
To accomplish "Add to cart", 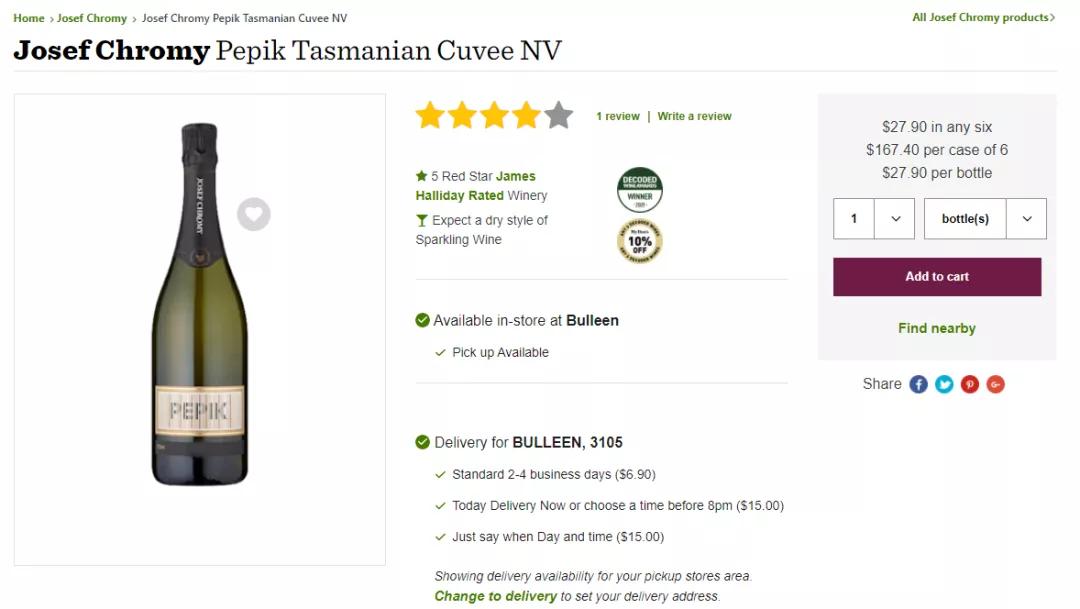I will tap(937, 277).
